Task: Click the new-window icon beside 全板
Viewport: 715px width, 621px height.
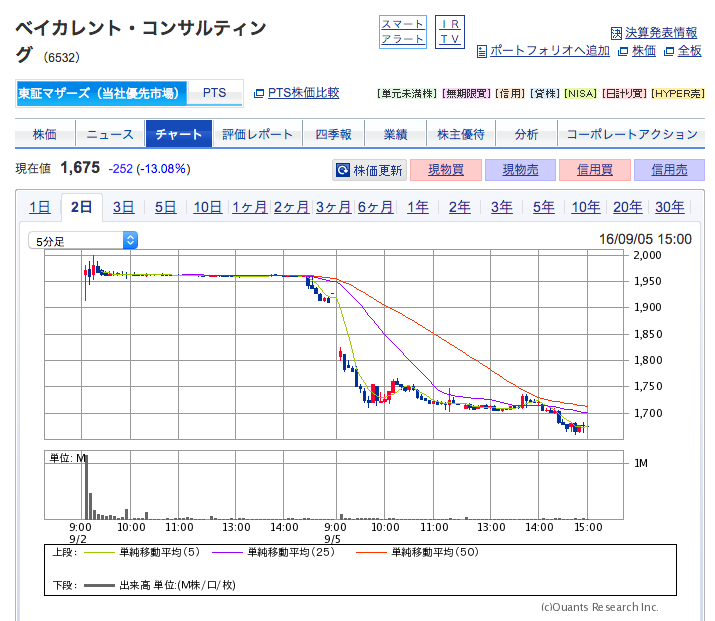Action: coord(668,52)
